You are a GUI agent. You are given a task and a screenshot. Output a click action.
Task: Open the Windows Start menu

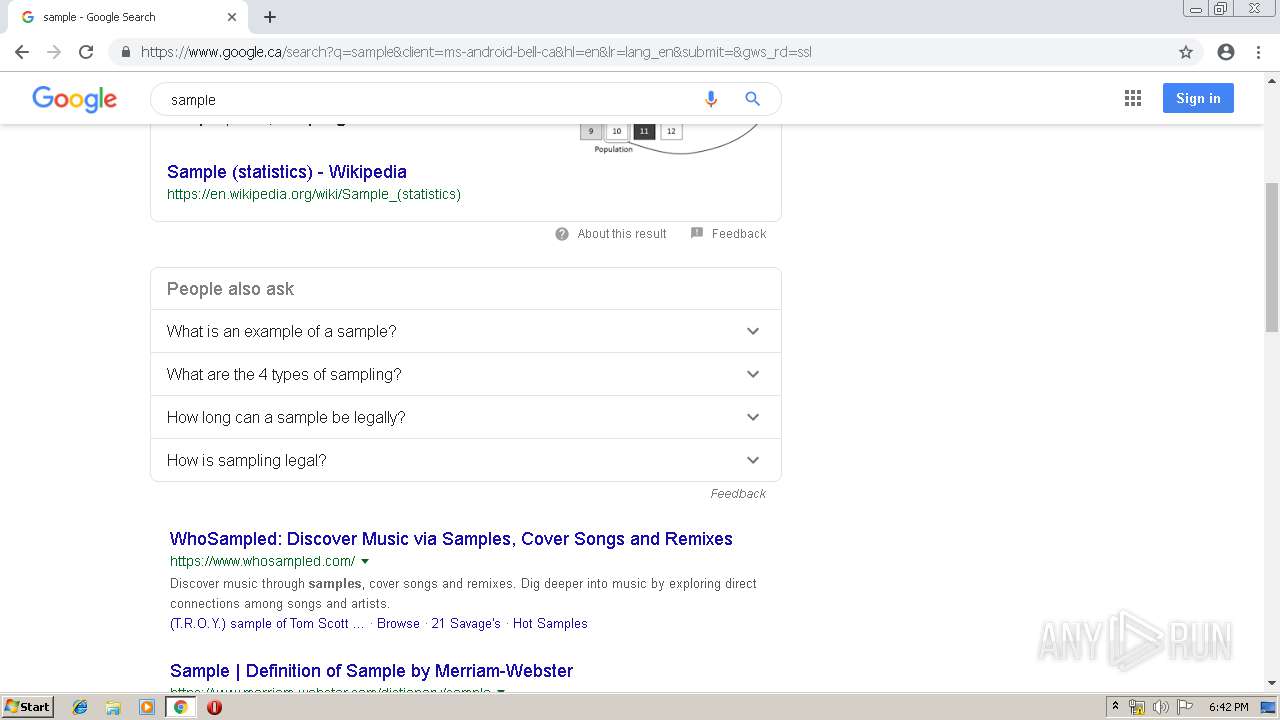click(x=27, y=707)
